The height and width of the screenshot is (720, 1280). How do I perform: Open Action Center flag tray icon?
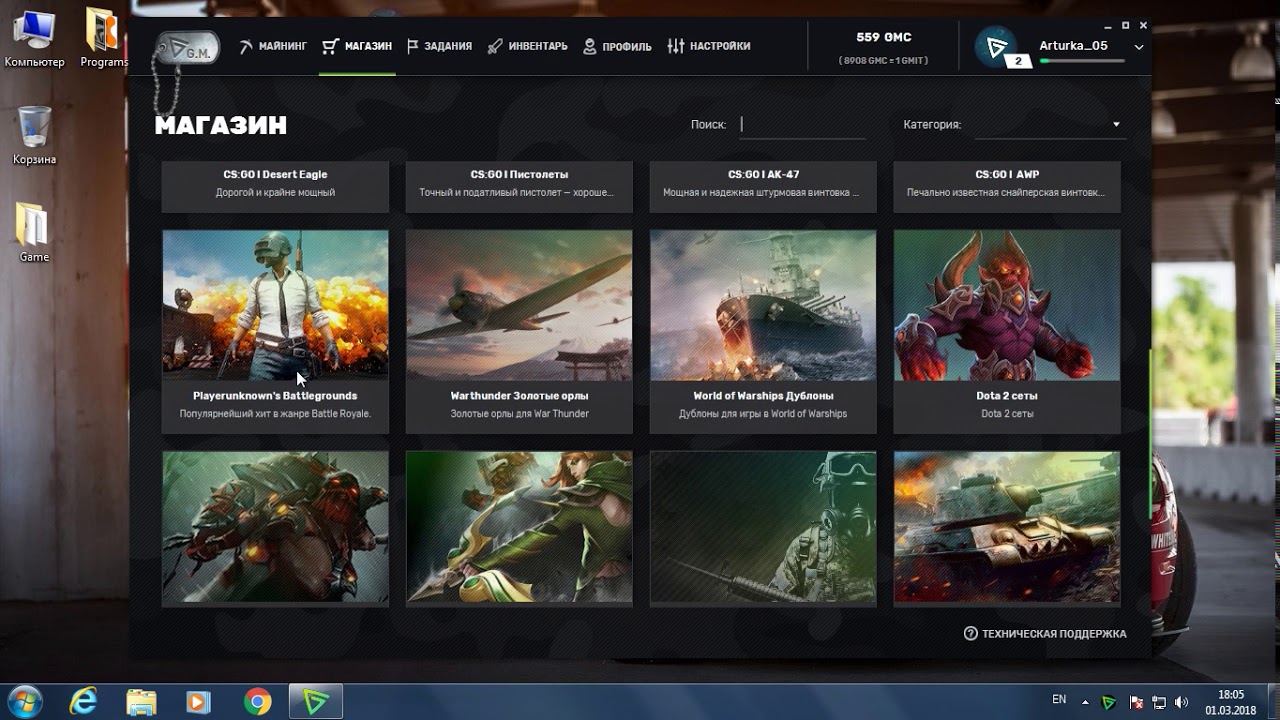tap(1136, 702)
